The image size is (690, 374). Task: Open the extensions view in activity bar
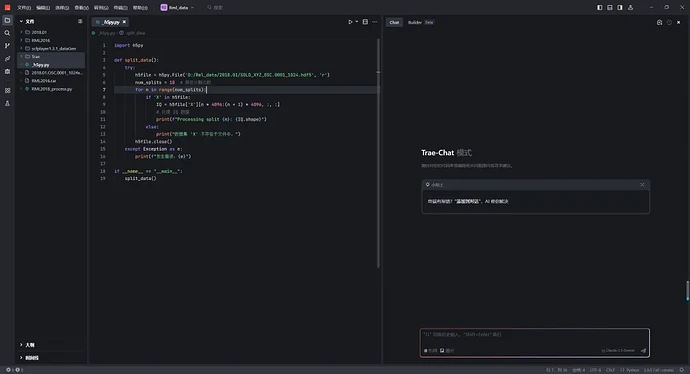pos(7,91)
